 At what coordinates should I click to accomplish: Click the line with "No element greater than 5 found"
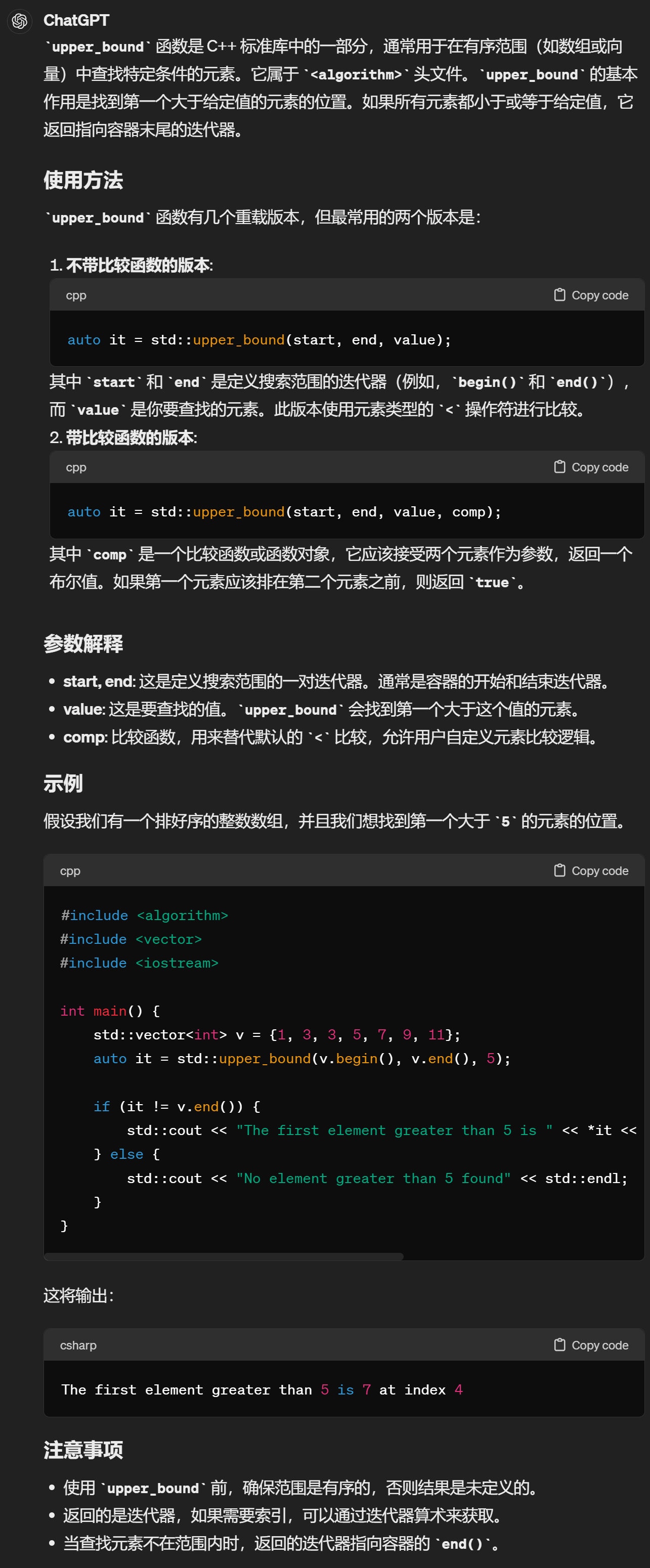[x=377, y=1179]
